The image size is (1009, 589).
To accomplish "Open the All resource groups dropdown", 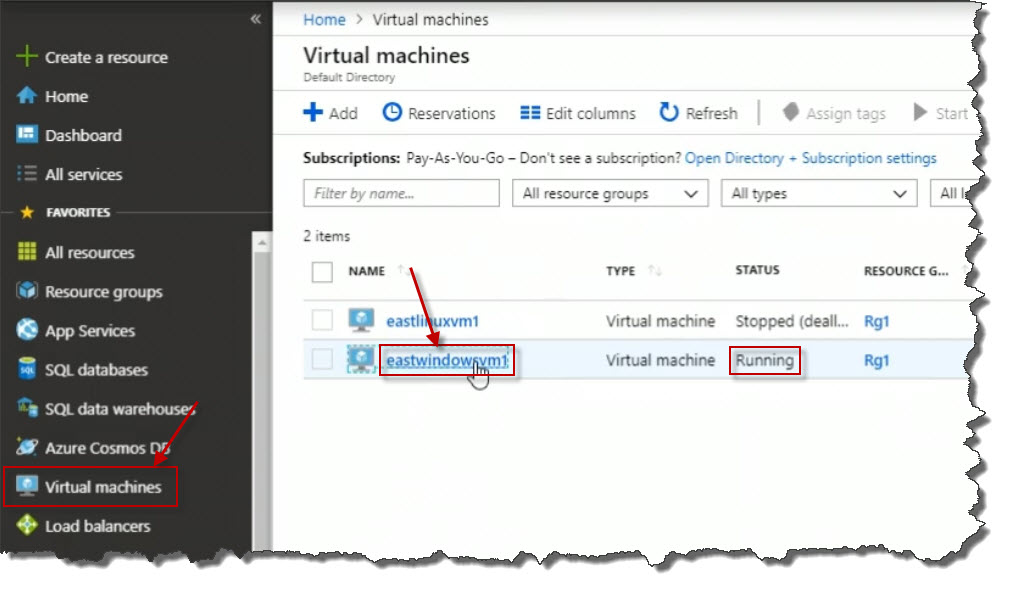I will tap(610, 193).
